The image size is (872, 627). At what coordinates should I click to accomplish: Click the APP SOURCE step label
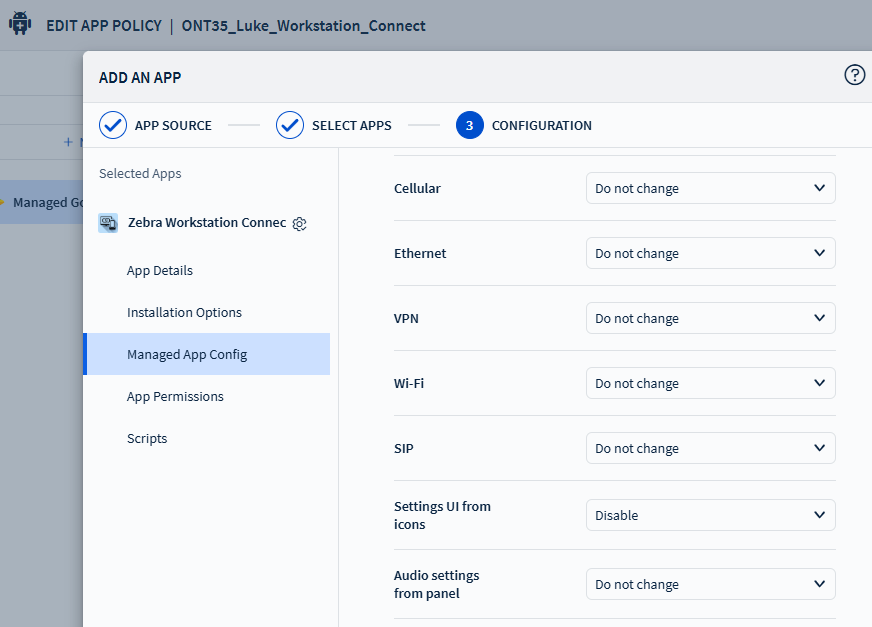point(173,126)
